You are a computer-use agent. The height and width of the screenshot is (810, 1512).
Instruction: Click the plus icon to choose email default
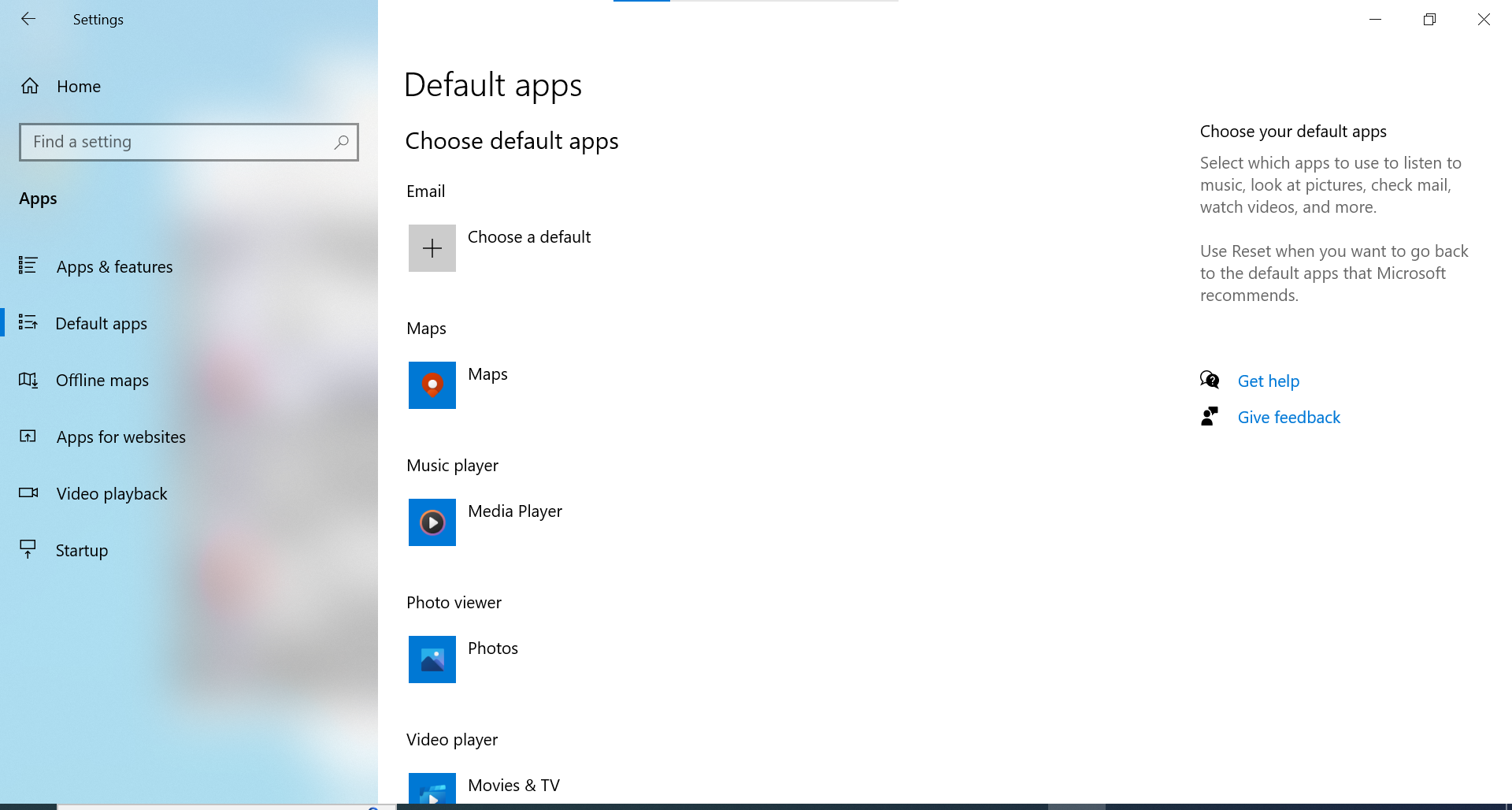(x=432, y=248)
